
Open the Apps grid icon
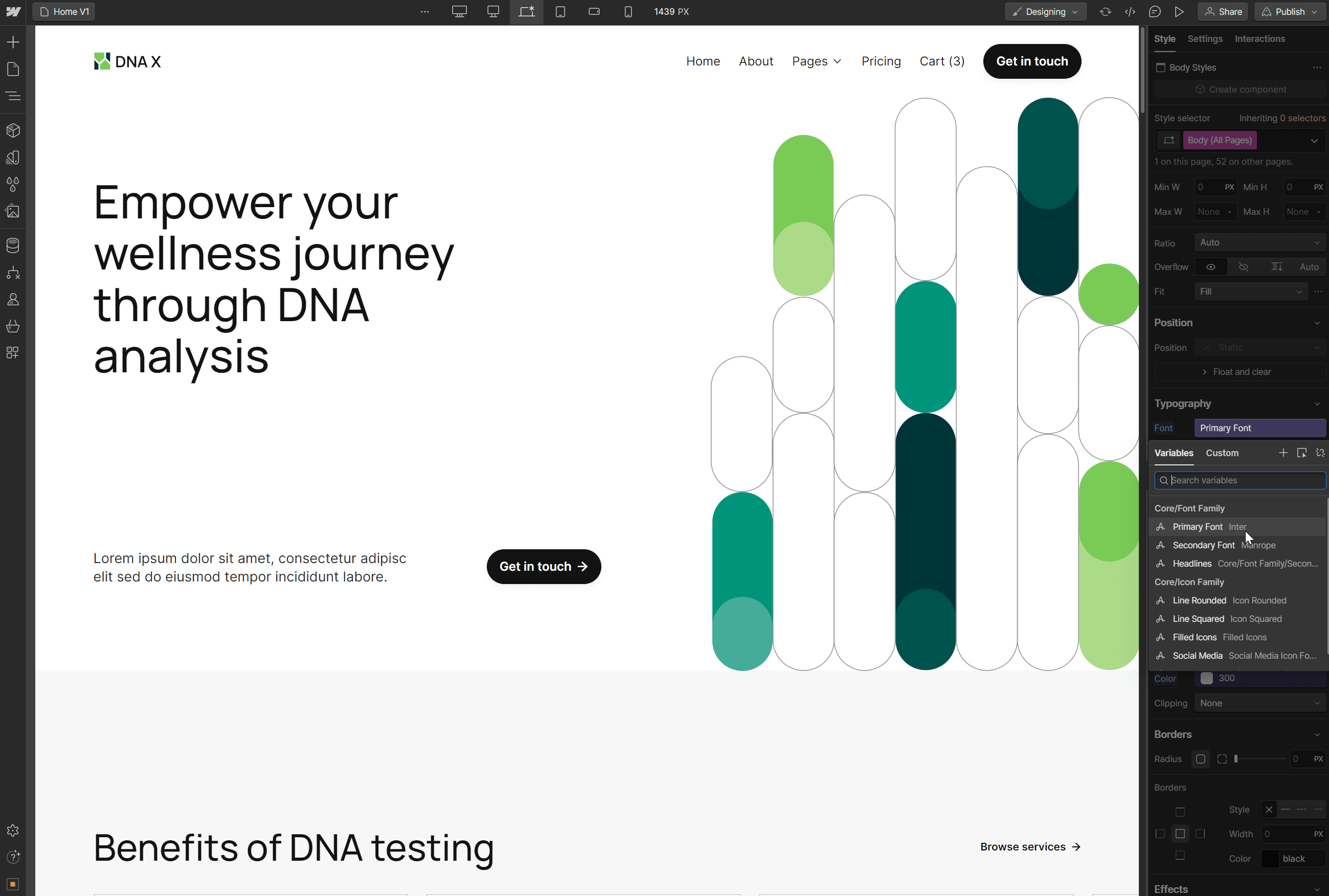13,352
